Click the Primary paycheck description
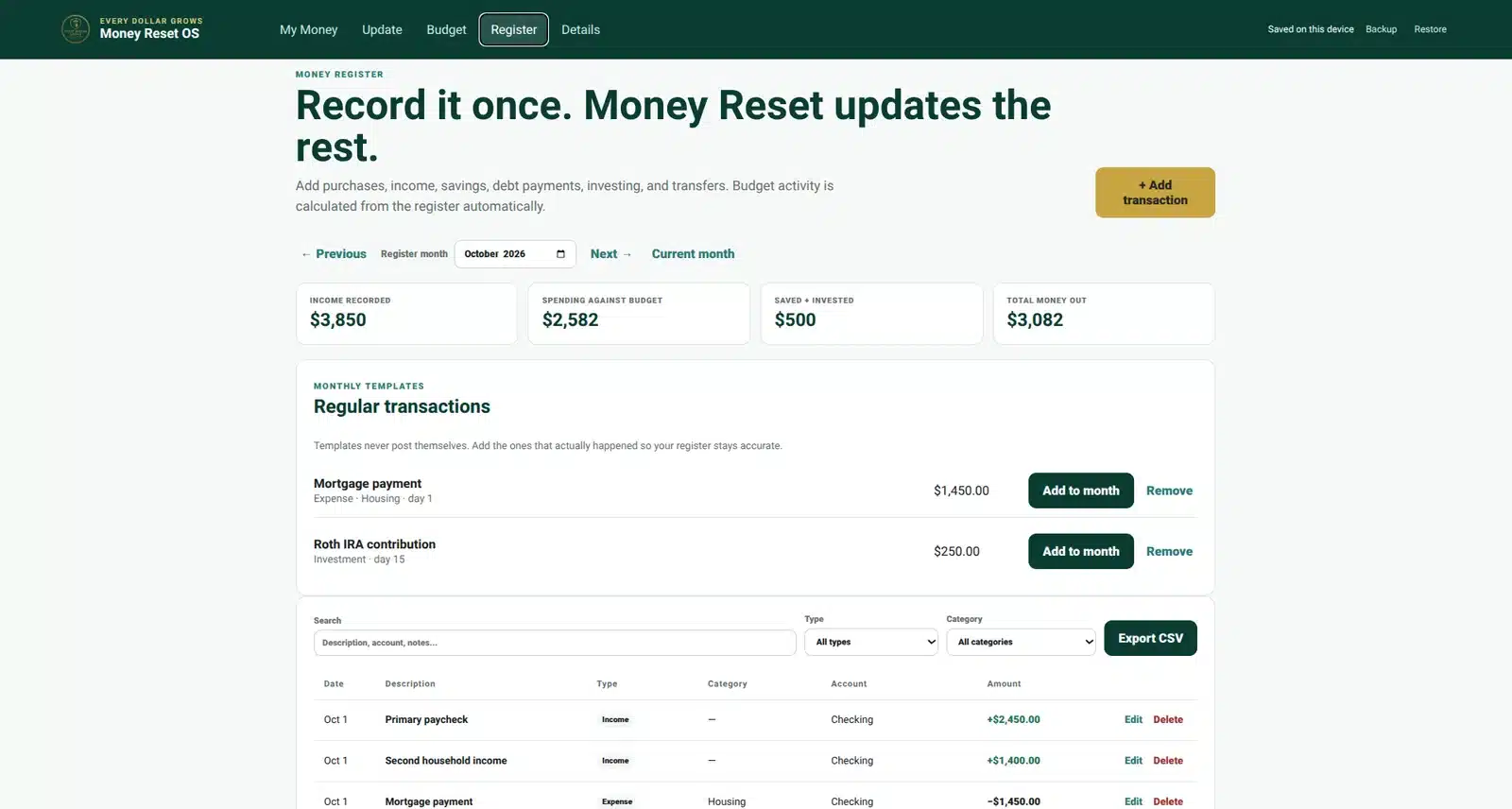This screenshot has width=1512, height=809. (x=426, y=720)
